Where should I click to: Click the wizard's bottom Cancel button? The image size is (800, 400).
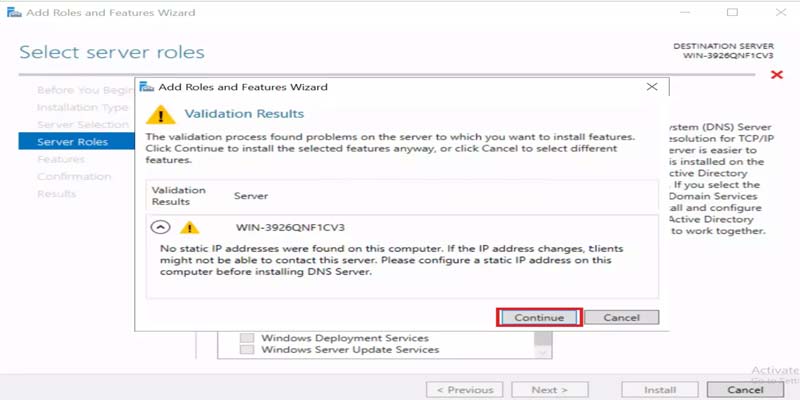(x=745, y=390)
